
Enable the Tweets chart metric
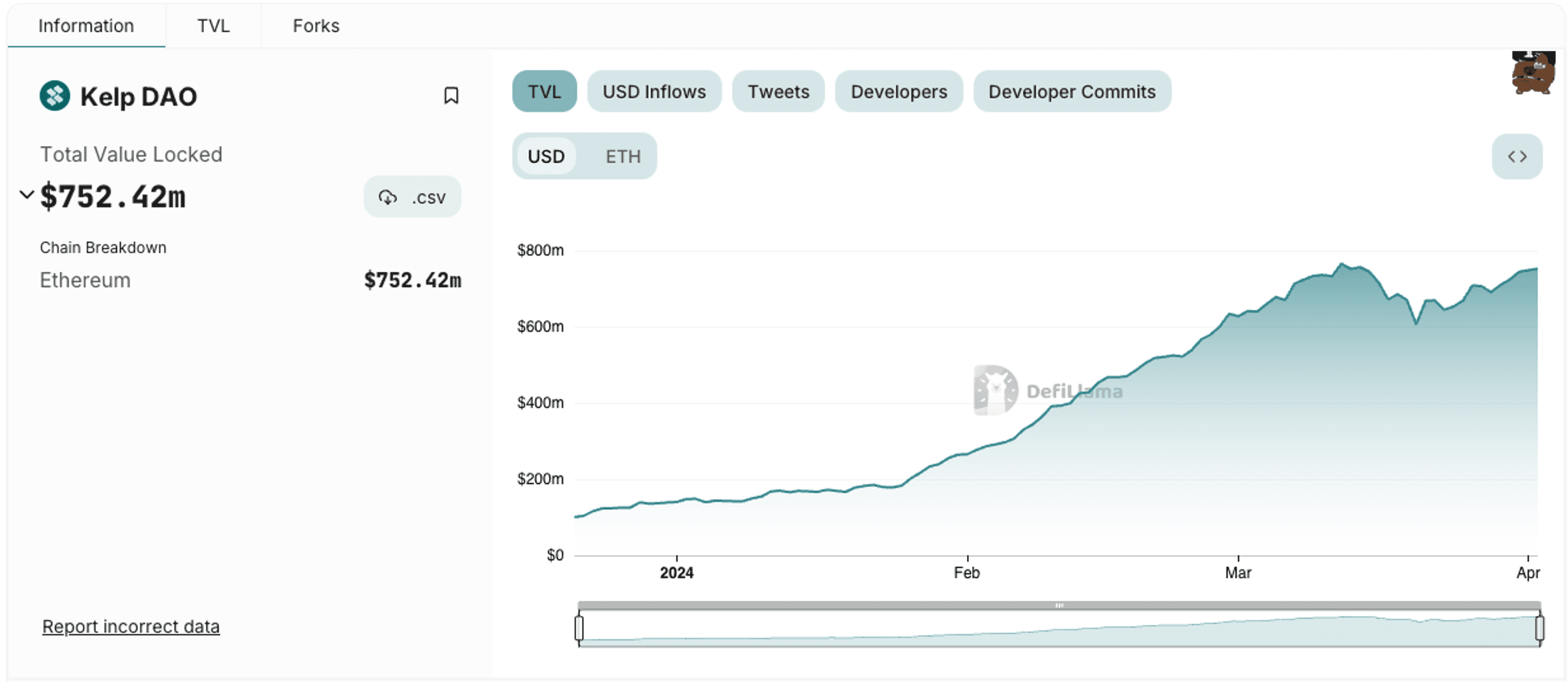(x=778, y=92)
